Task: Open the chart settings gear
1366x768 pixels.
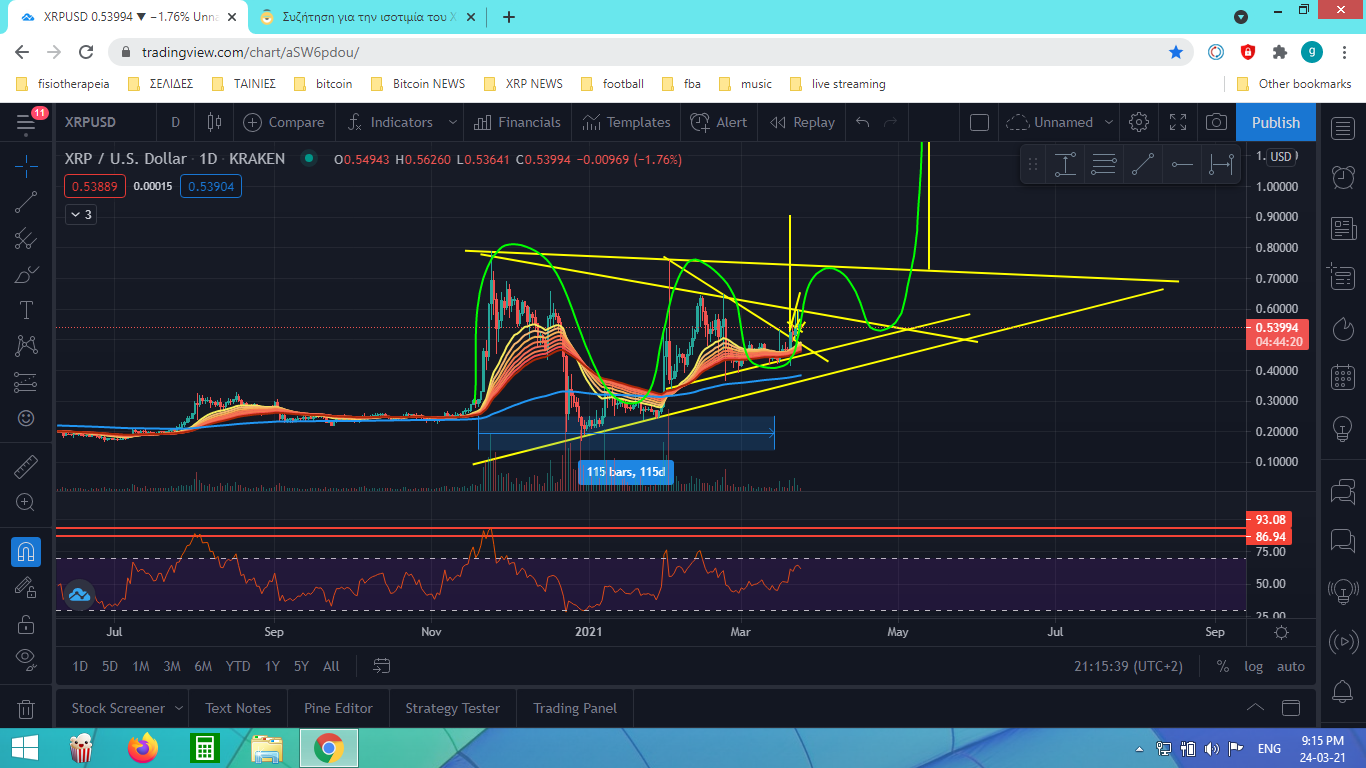Action: 1138,122
